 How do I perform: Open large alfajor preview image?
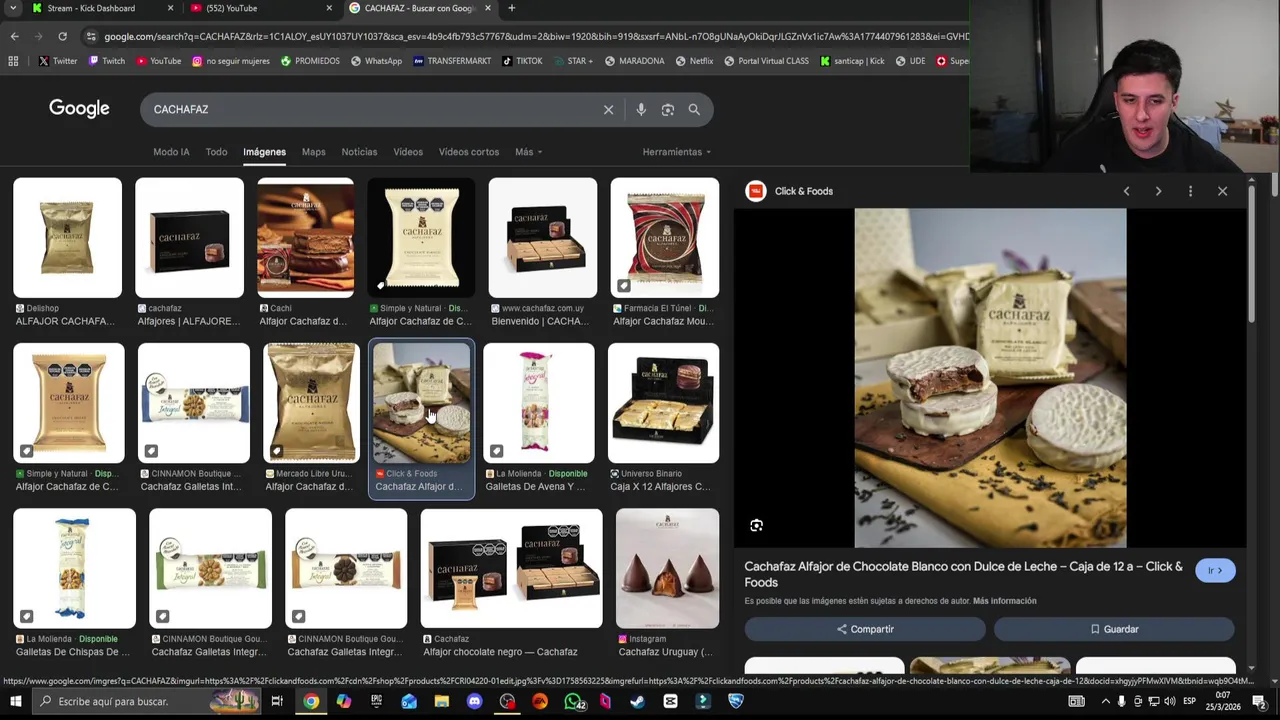[990, 378]
